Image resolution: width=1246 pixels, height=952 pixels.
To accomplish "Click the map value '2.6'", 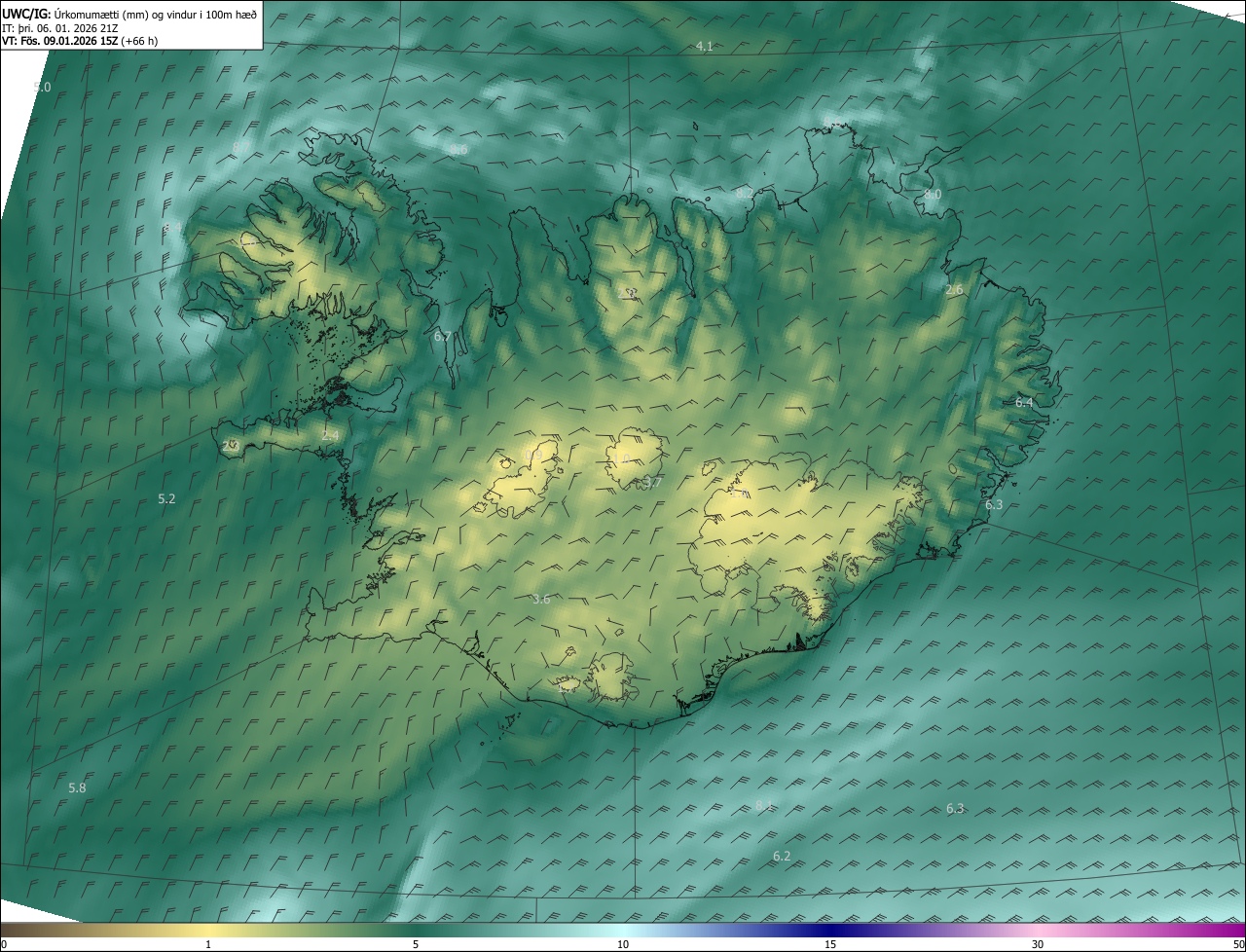I will point(954,290).
